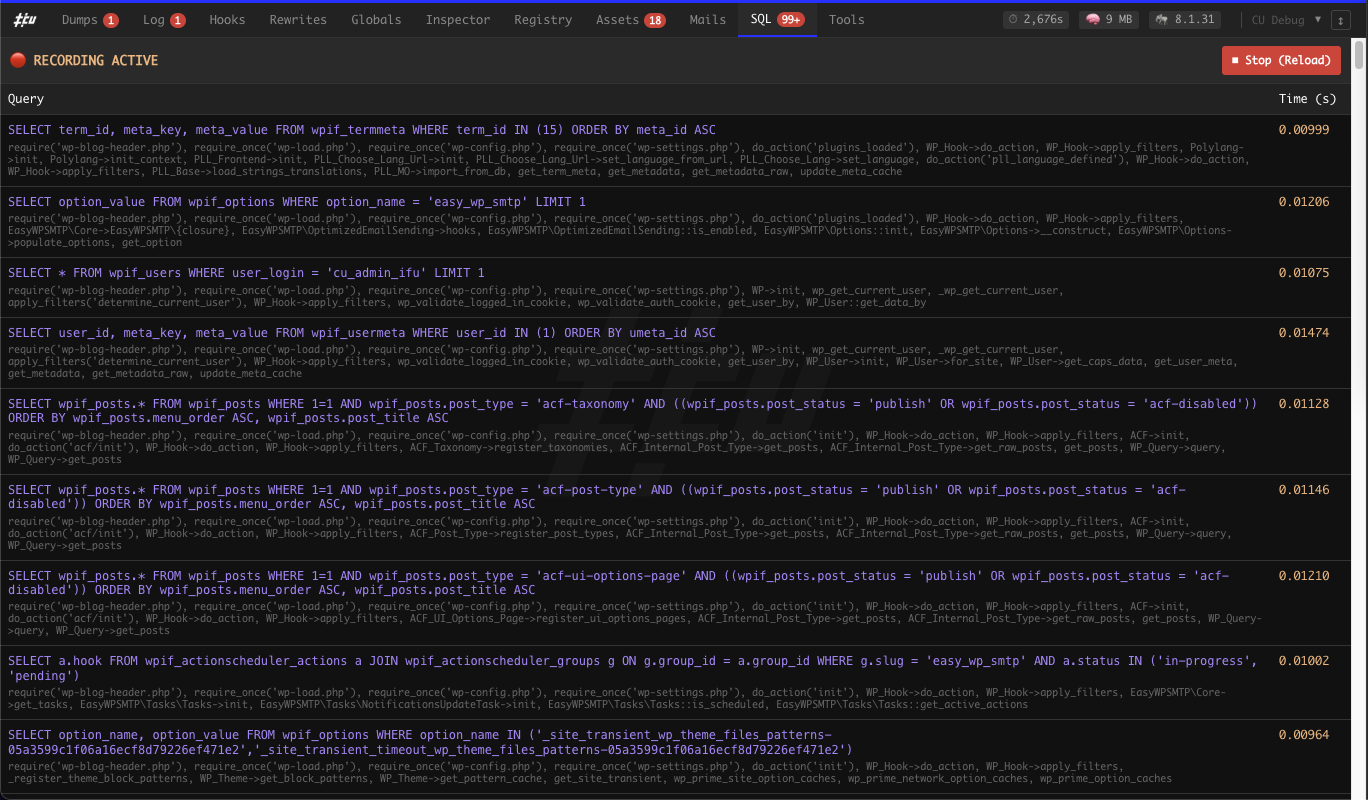Open the Rewrites tab
The width and height of the screenshot is (1368, 800).
(297, 19)
